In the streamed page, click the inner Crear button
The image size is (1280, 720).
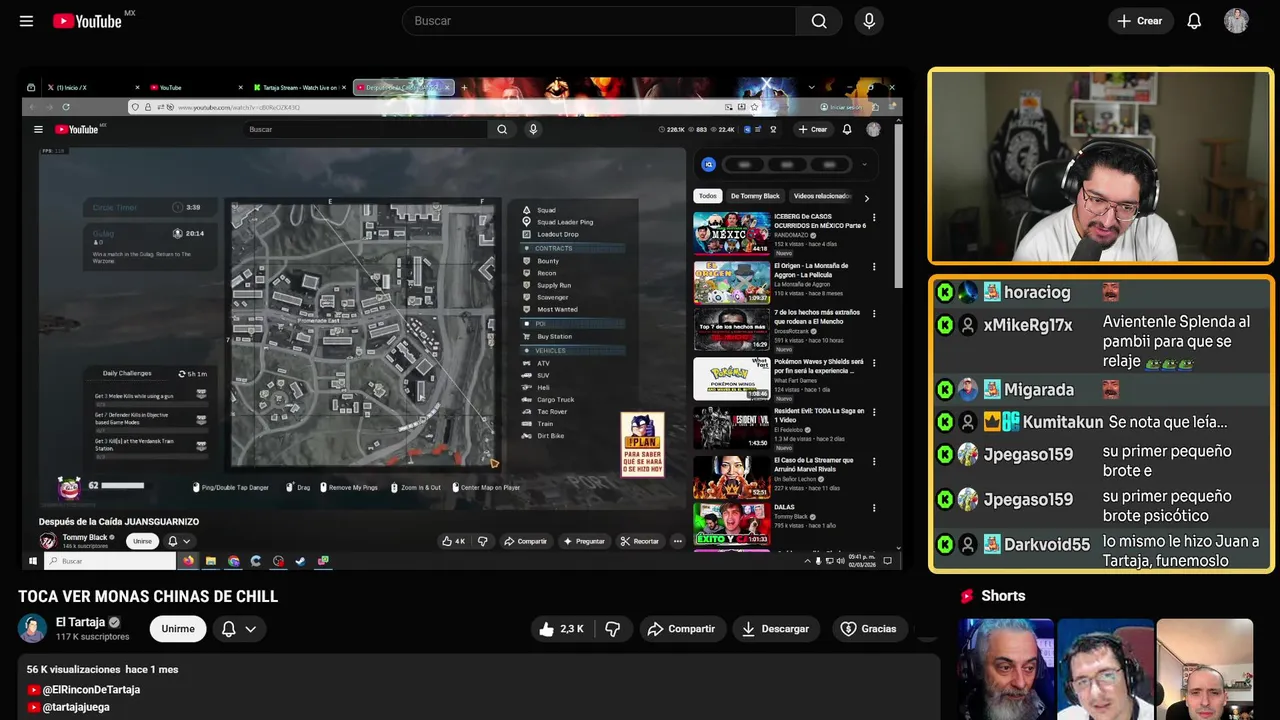coord(813,129)
